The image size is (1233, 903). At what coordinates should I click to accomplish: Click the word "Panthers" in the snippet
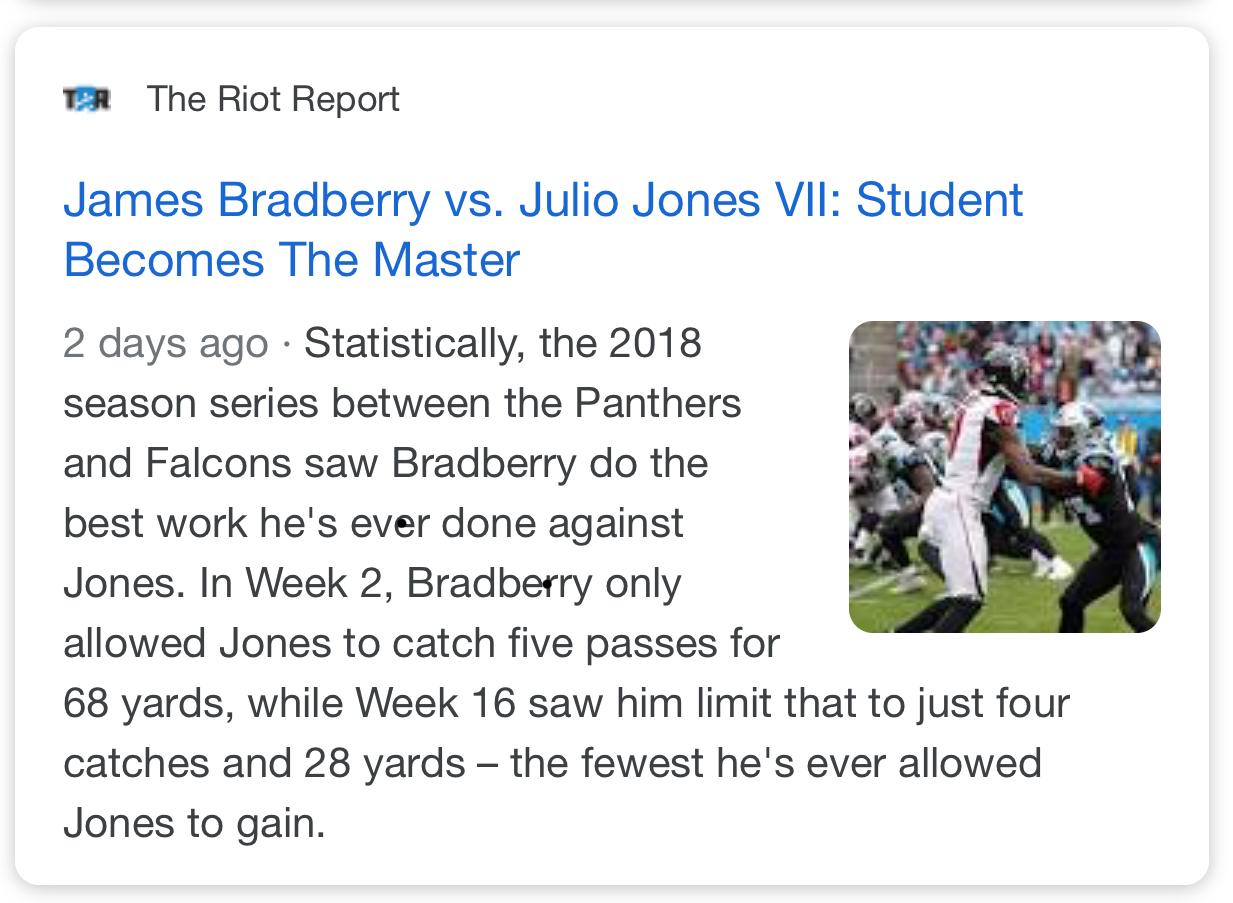coord(657,403)
